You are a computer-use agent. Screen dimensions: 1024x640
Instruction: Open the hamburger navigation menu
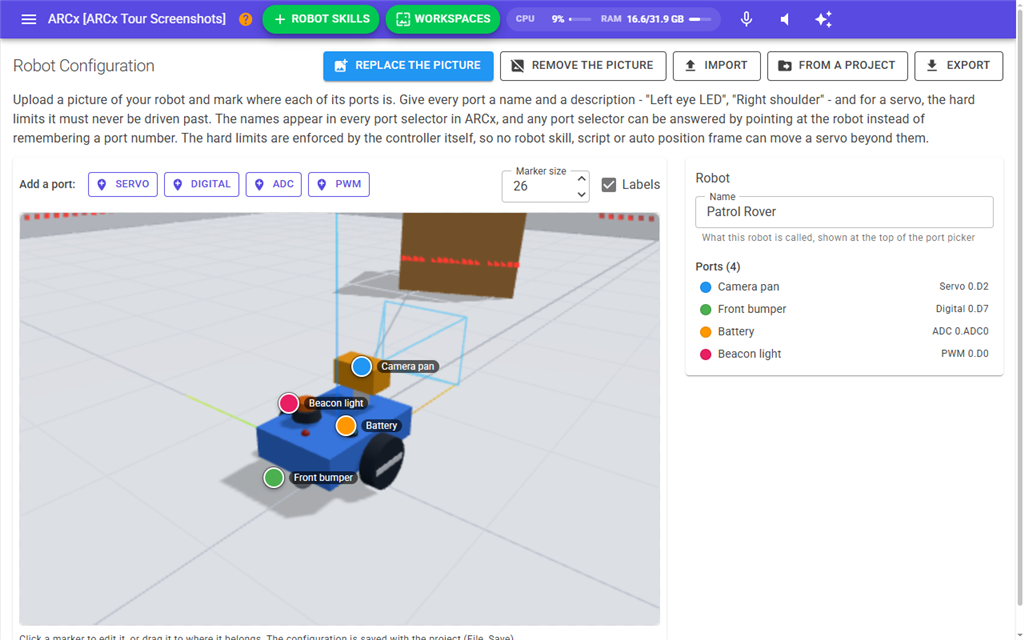click(29, 19)
